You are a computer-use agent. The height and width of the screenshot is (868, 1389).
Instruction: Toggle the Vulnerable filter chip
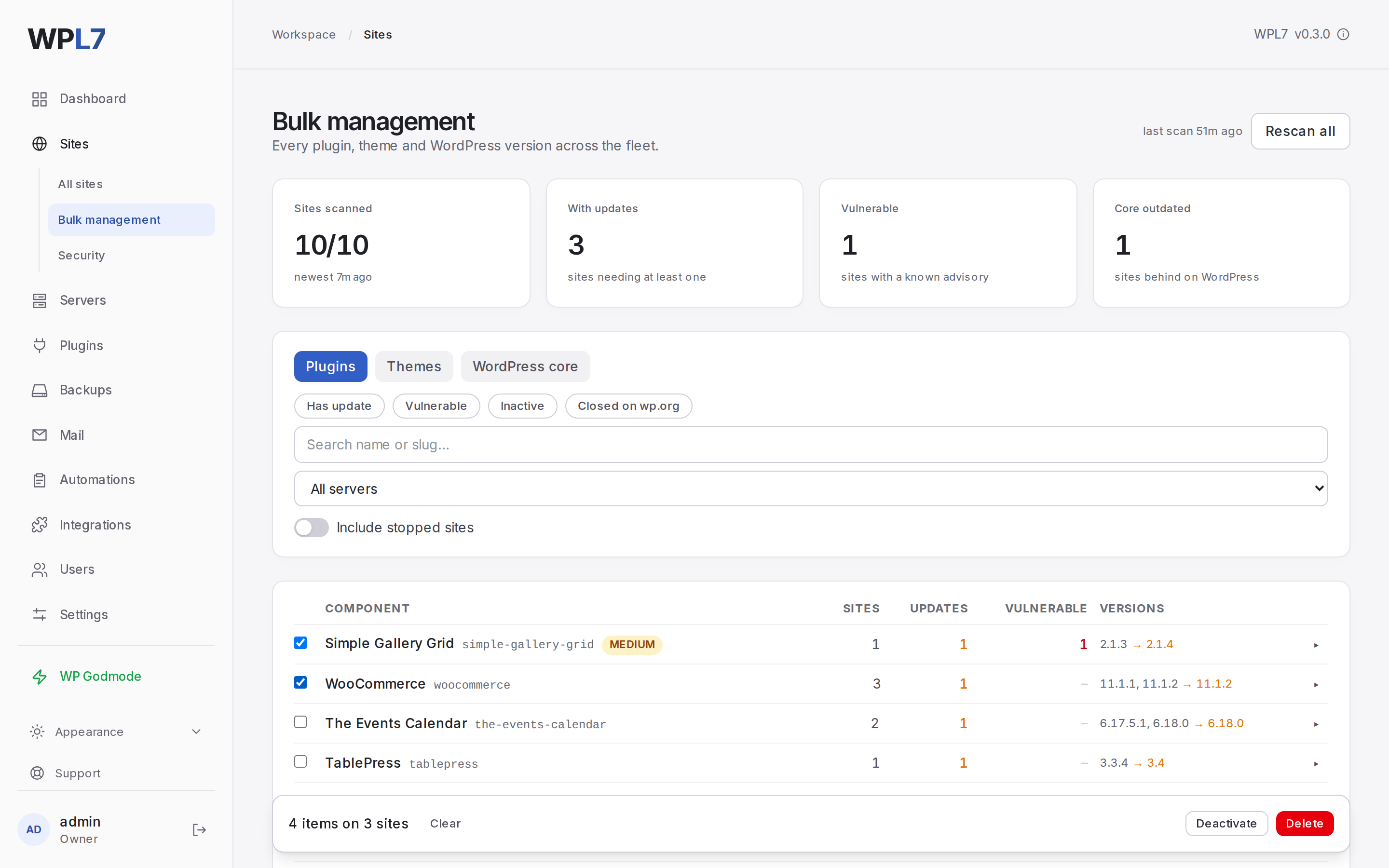[436, 406]
